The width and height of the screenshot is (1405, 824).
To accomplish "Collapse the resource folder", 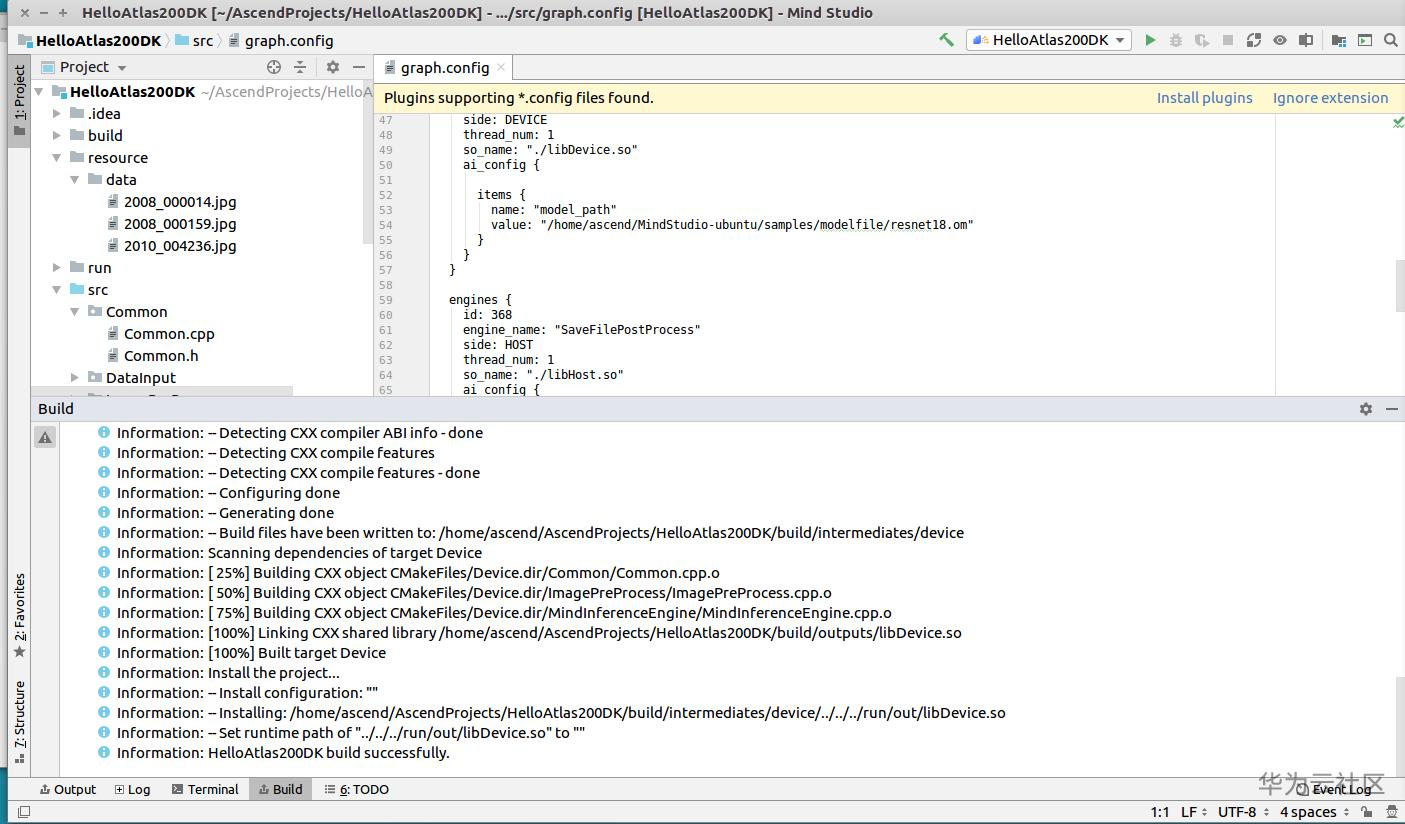I will 57,158.
